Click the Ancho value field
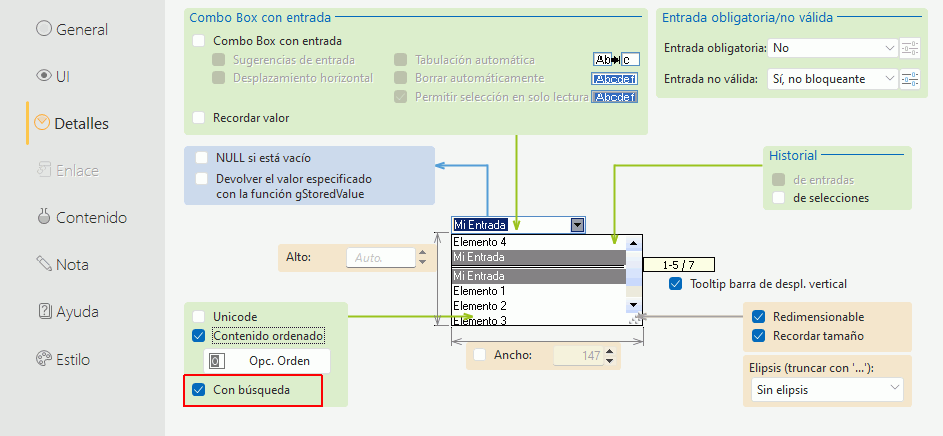The height and width of the screenshot is (436, 943). tap(578, 355)
